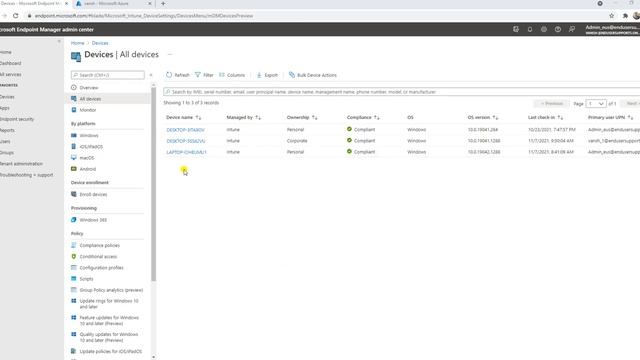Reload the page with browser reload button

tap(16, 16)
